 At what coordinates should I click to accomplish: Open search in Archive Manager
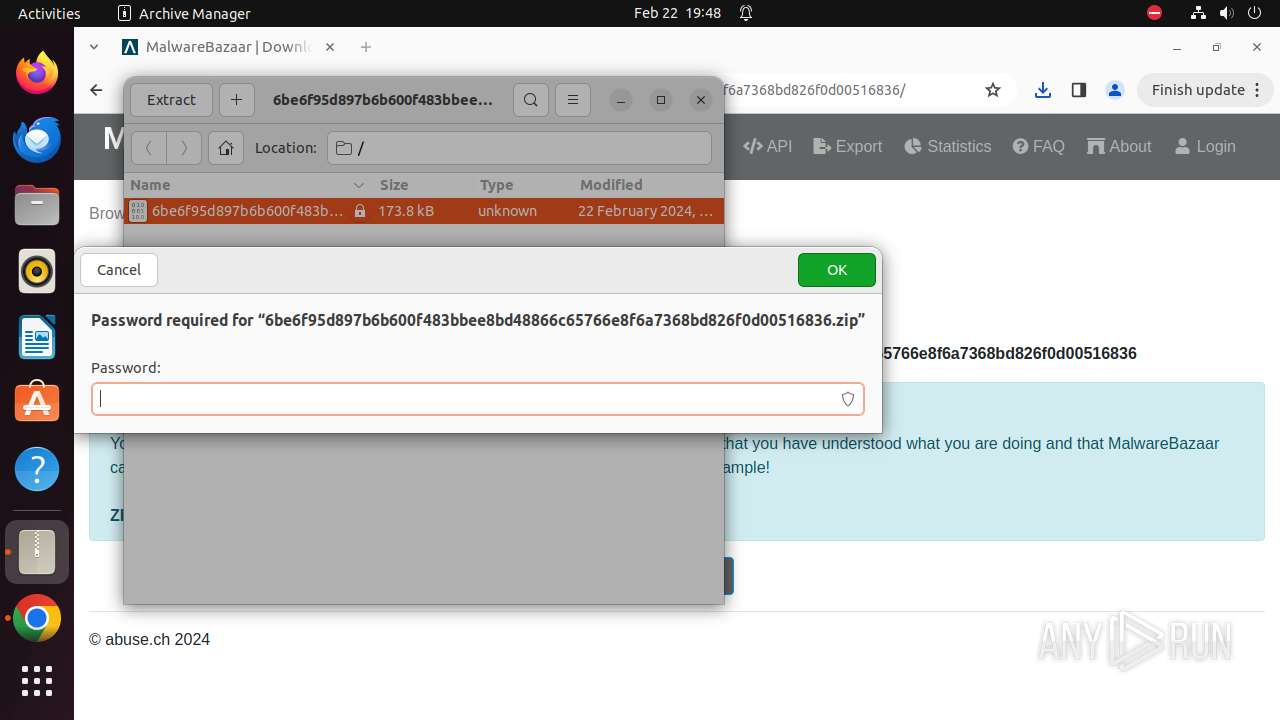point(531,100)
